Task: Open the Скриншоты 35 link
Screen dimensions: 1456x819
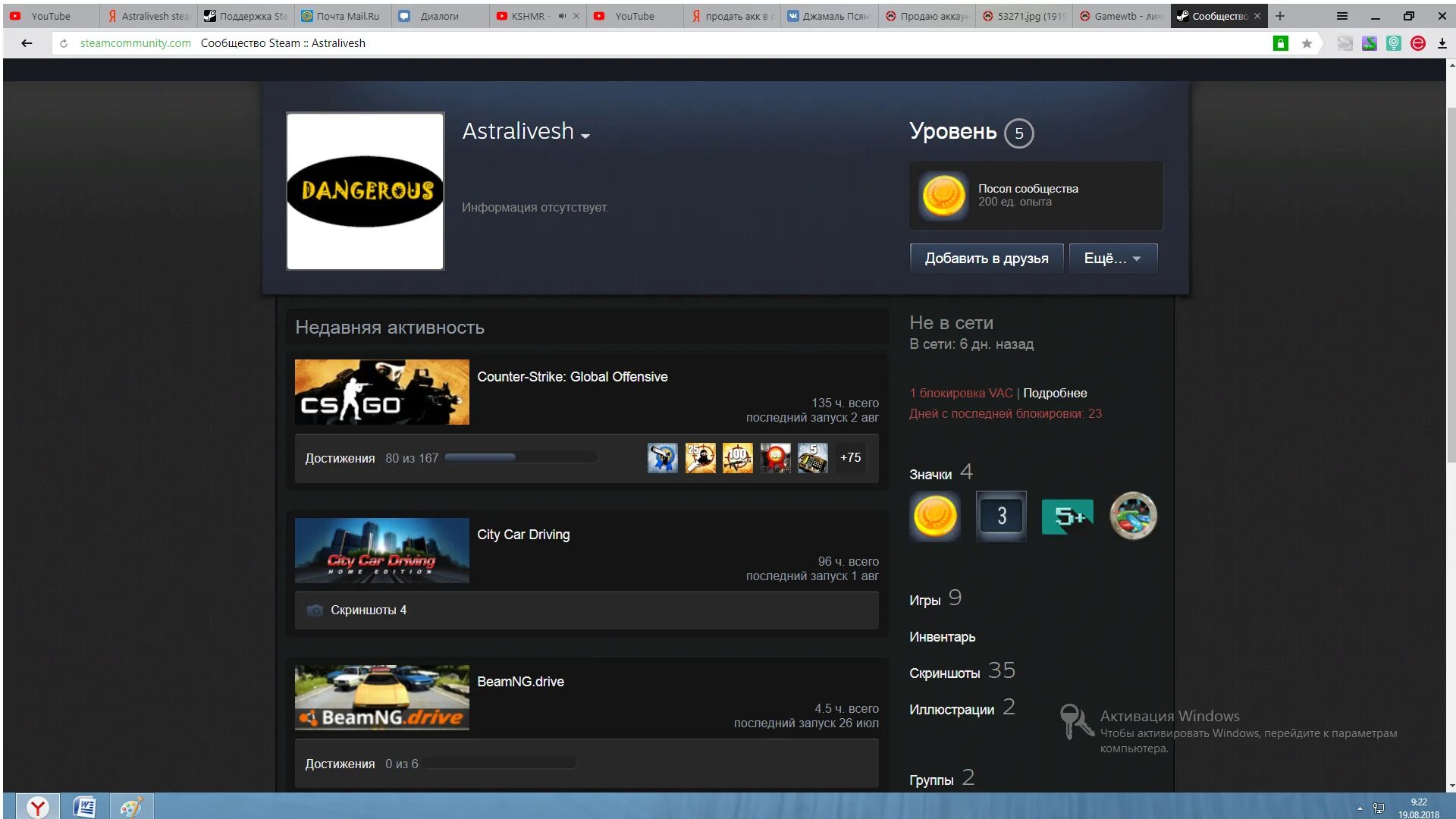Action: [x=962, y=671]
